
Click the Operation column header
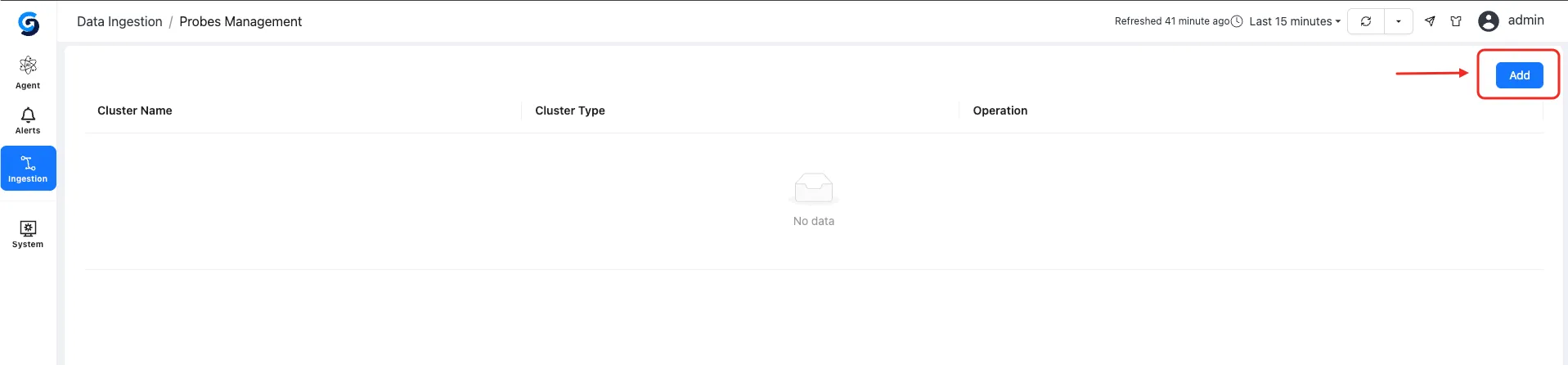click(x=1000, y=110)
